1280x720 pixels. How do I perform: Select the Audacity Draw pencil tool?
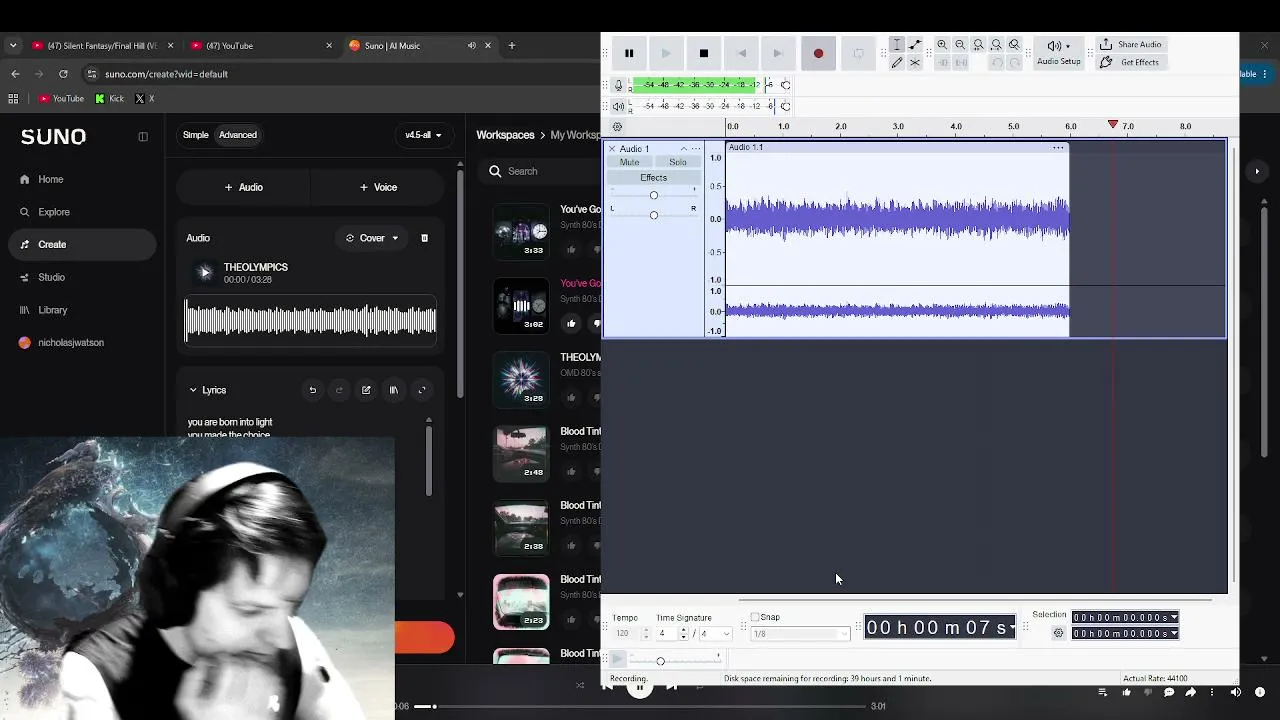click(897, 63)
